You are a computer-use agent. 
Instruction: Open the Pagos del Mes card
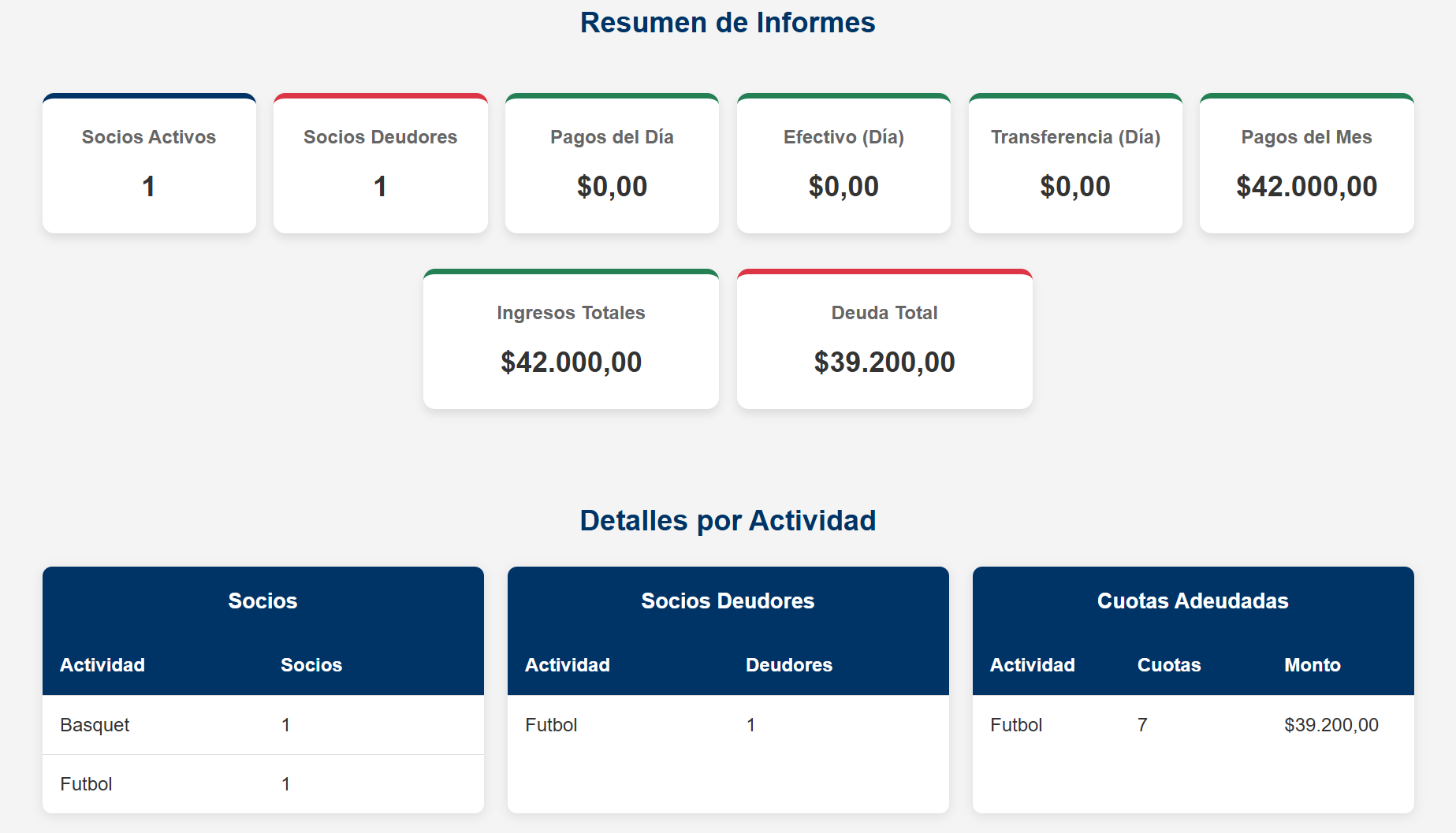(x=1306, y=163)
